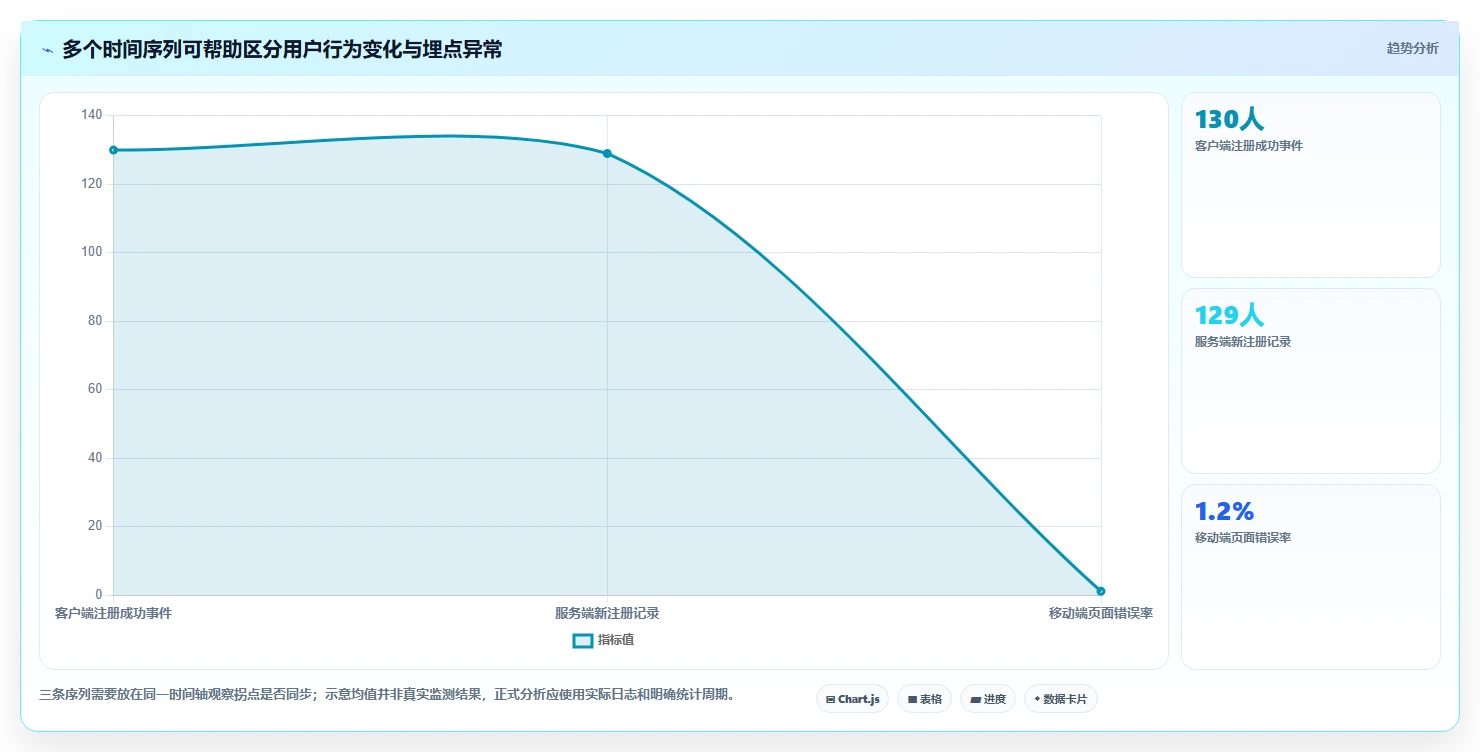The height and width of the screenshot is (752, 1480).
Task: Click the data point at 服务端新注册记录
Action: pos(607,153)
